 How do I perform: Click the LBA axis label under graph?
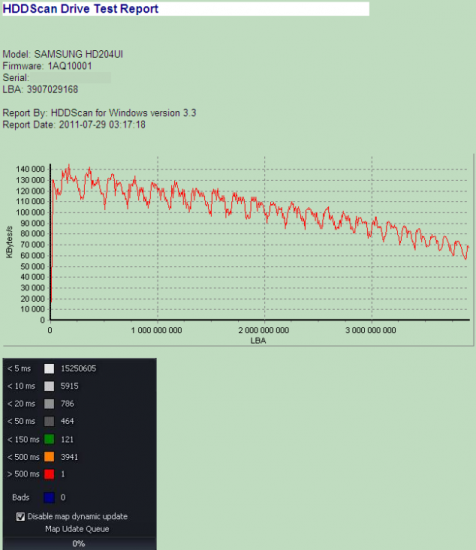point(258,341)
